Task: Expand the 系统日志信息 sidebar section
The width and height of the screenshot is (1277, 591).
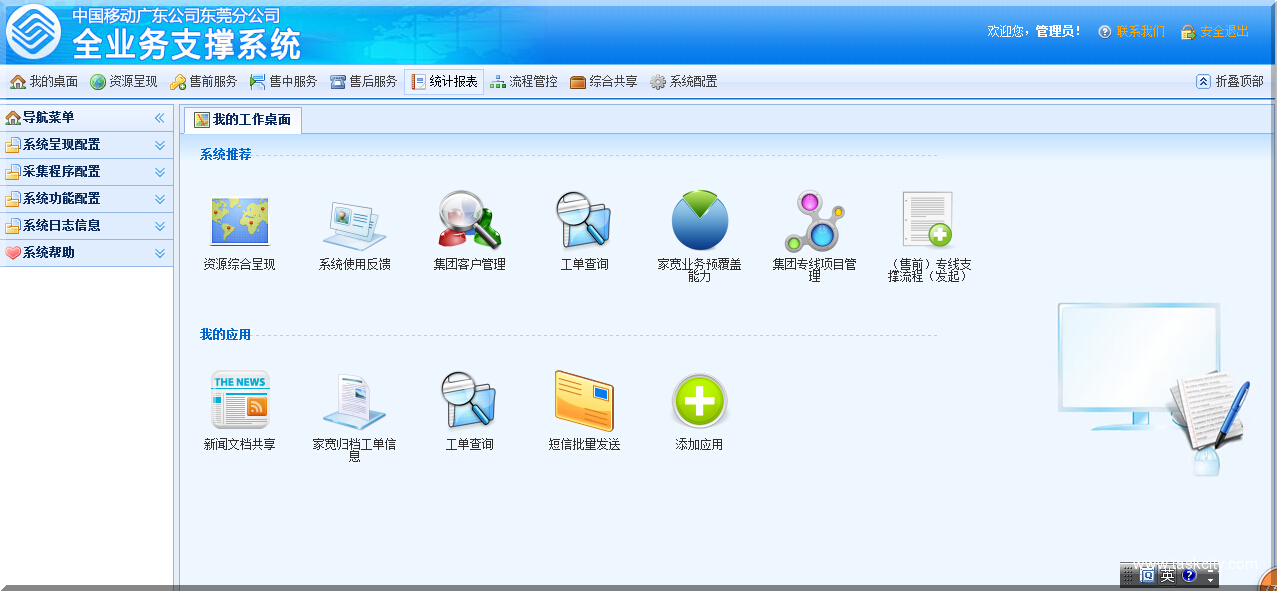Action: click(x=86, y=226)
